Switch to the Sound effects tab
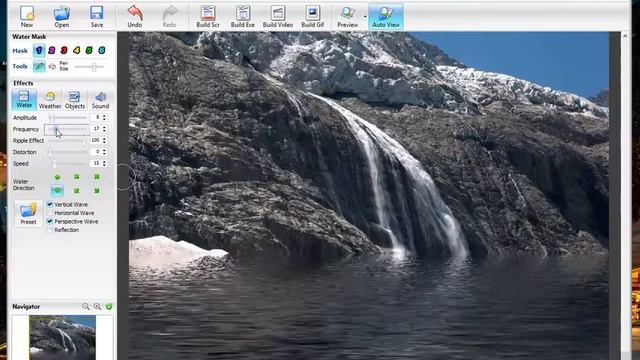 (x=100, y=100)
